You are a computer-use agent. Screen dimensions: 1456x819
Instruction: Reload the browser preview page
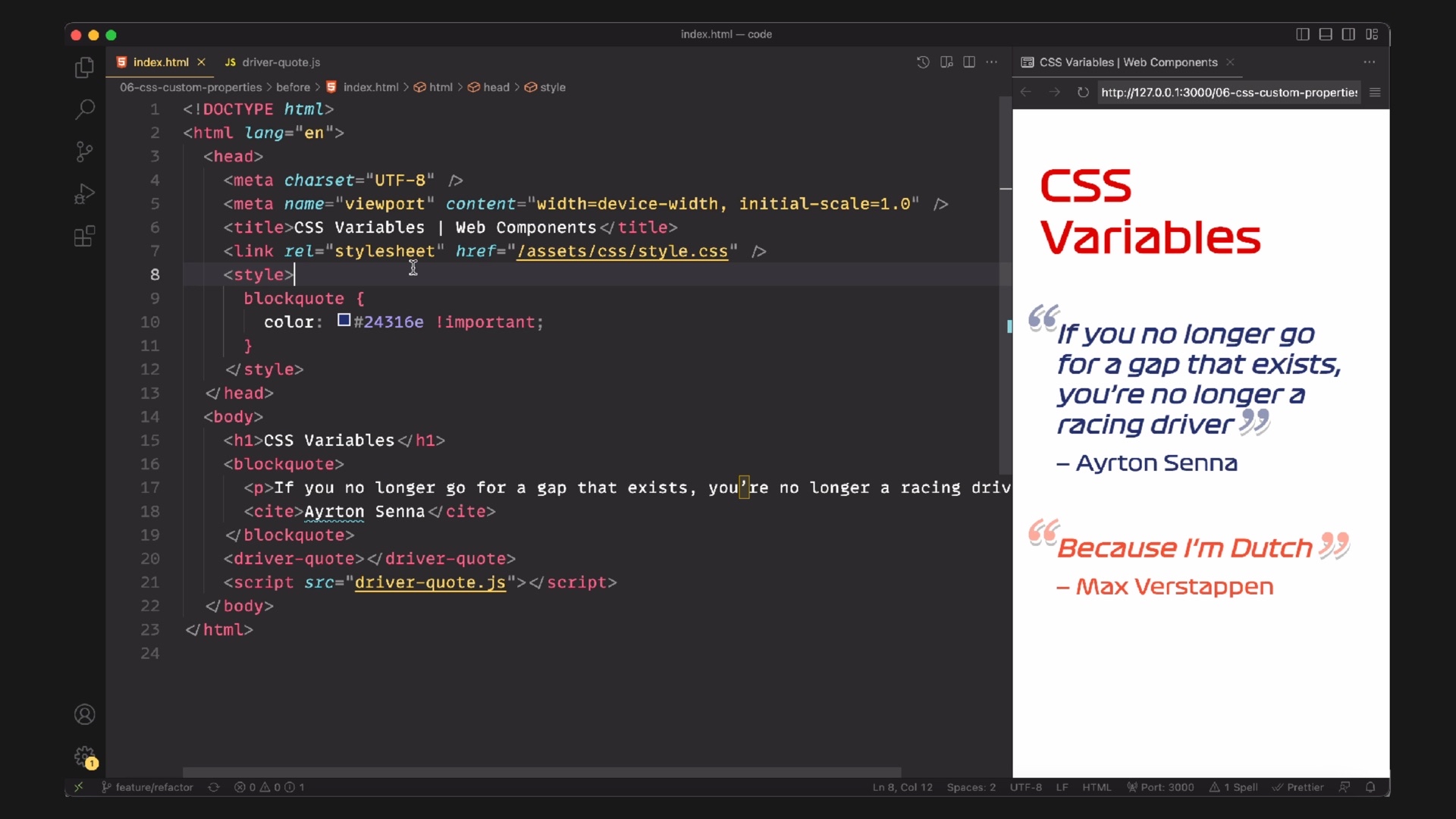(x=1083, y=93)
